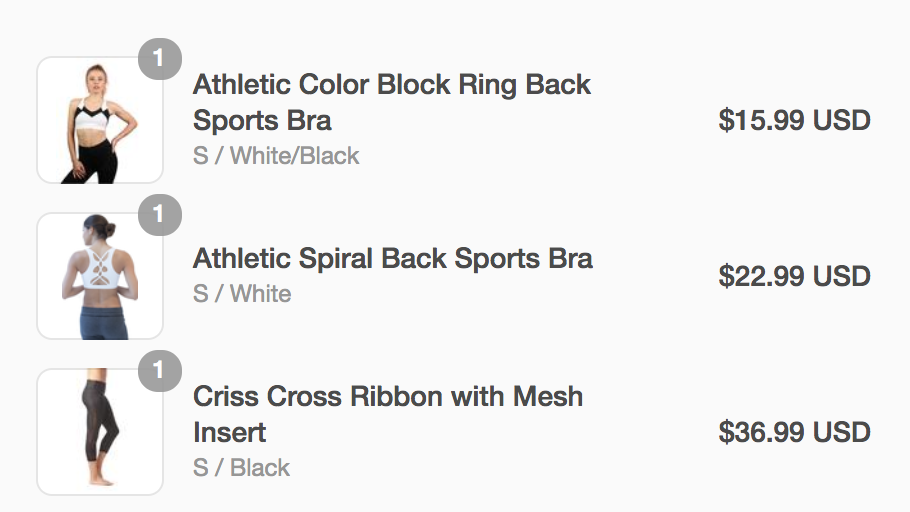Select the $36.99 price amount
This screenshot has width=910, height=512.
(761, 433)
